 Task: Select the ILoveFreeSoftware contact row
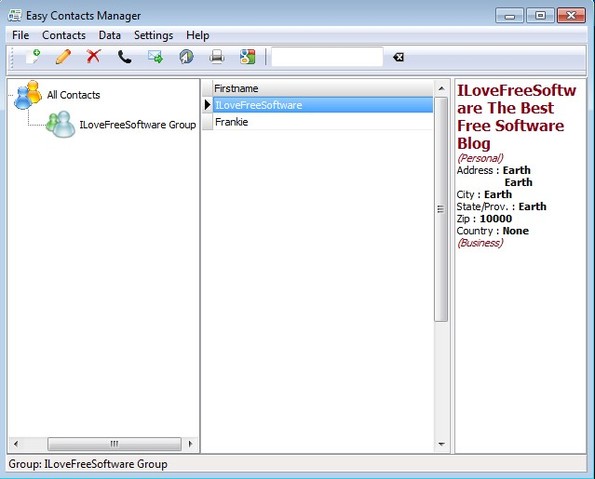click(323, 105)
